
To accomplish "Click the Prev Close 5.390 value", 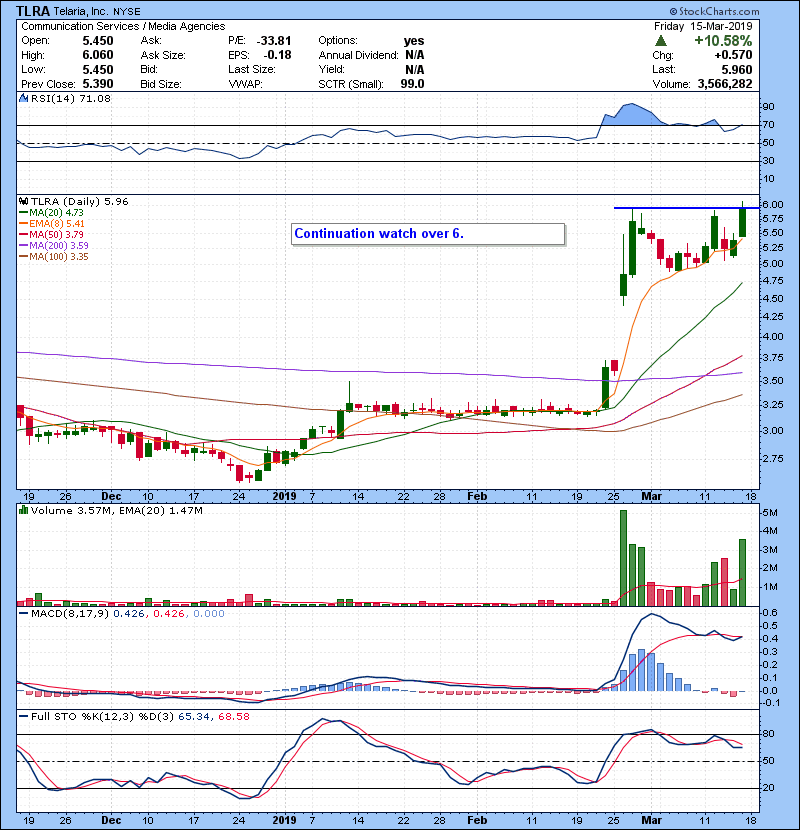I will 98,84.
